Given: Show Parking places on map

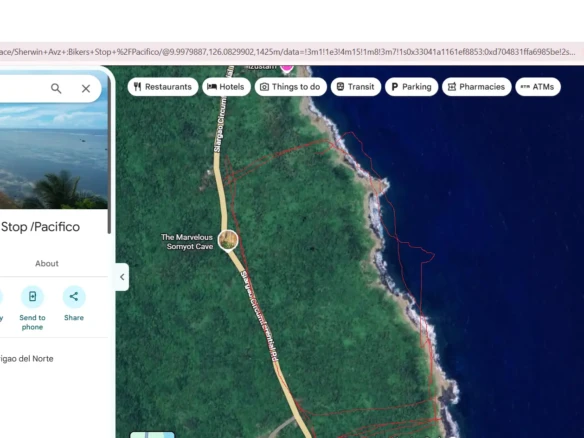Looking at the screenshot, I should click(411, 87).
